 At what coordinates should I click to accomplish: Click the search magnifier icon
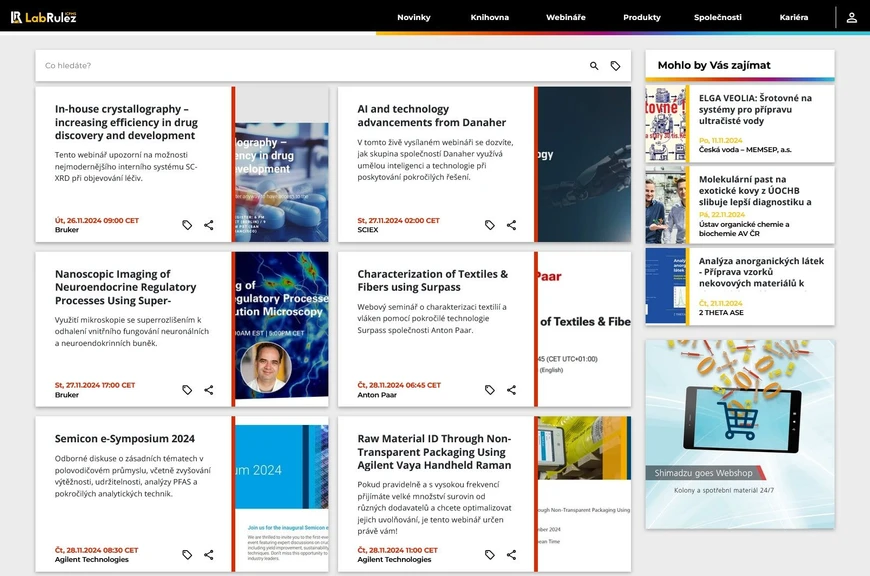click(x=594, y=65)
